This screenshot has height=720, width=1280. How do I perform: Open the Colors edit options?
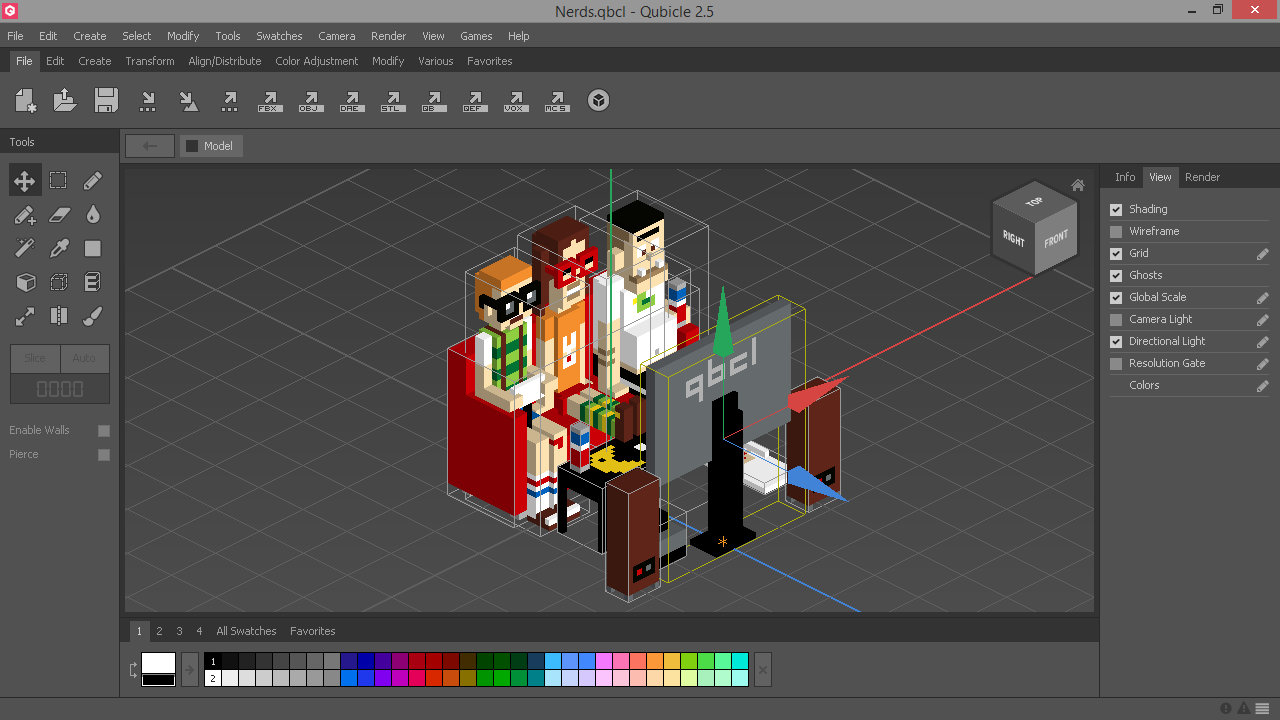click(1262, 387)
